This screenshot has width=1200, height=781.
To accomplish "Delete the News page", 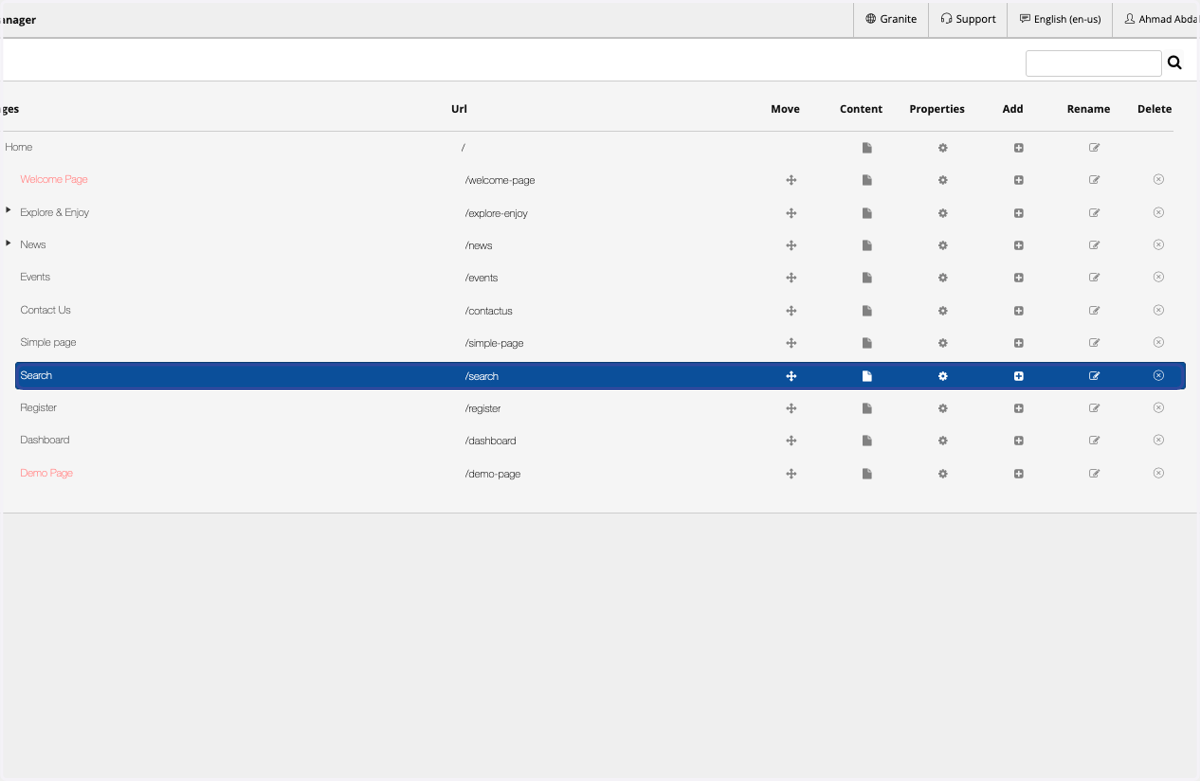I will tap(1158, 245).
